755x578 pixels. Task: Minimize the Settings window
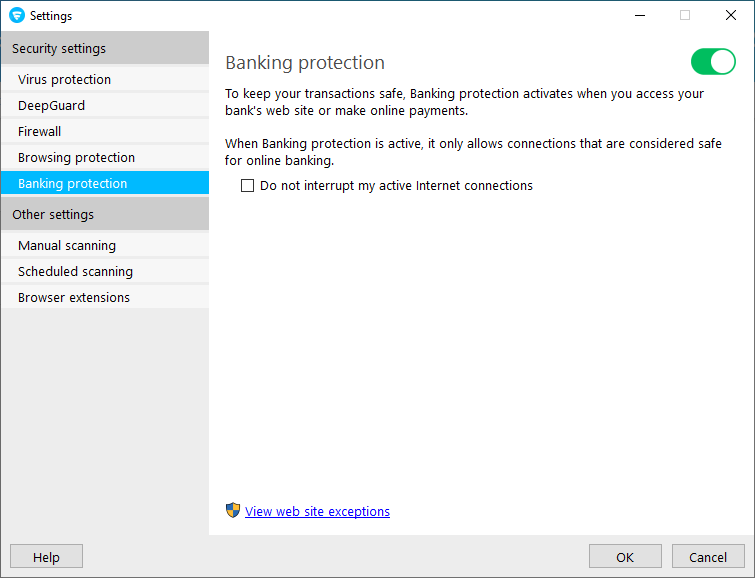point(639,16)
